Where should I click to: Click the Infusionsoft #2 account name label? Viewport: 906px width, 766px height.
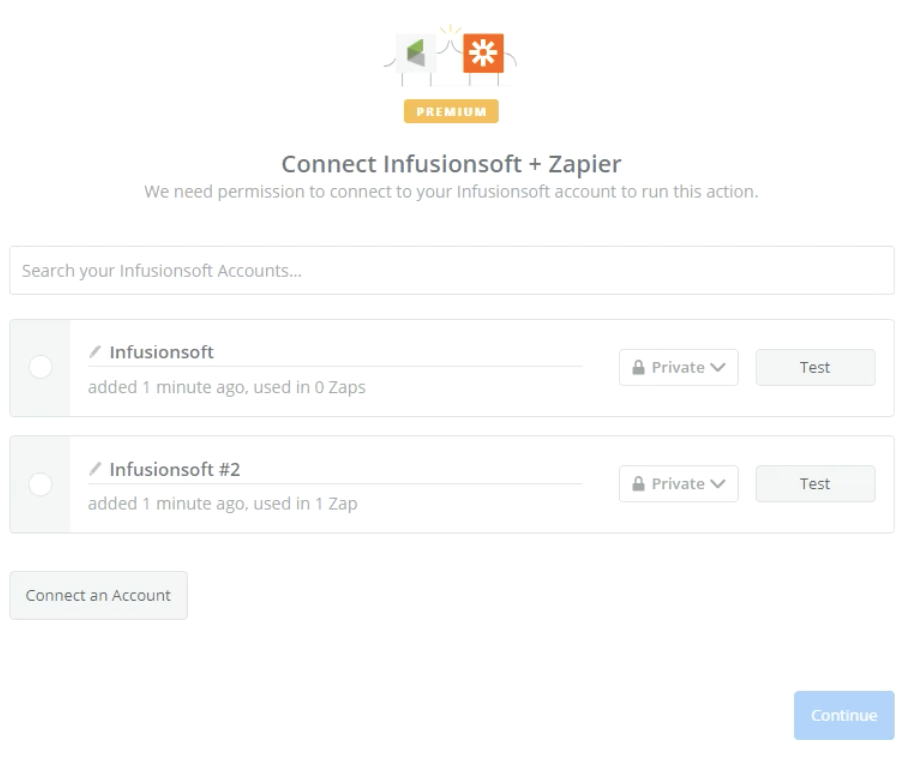tap(175, 469)
